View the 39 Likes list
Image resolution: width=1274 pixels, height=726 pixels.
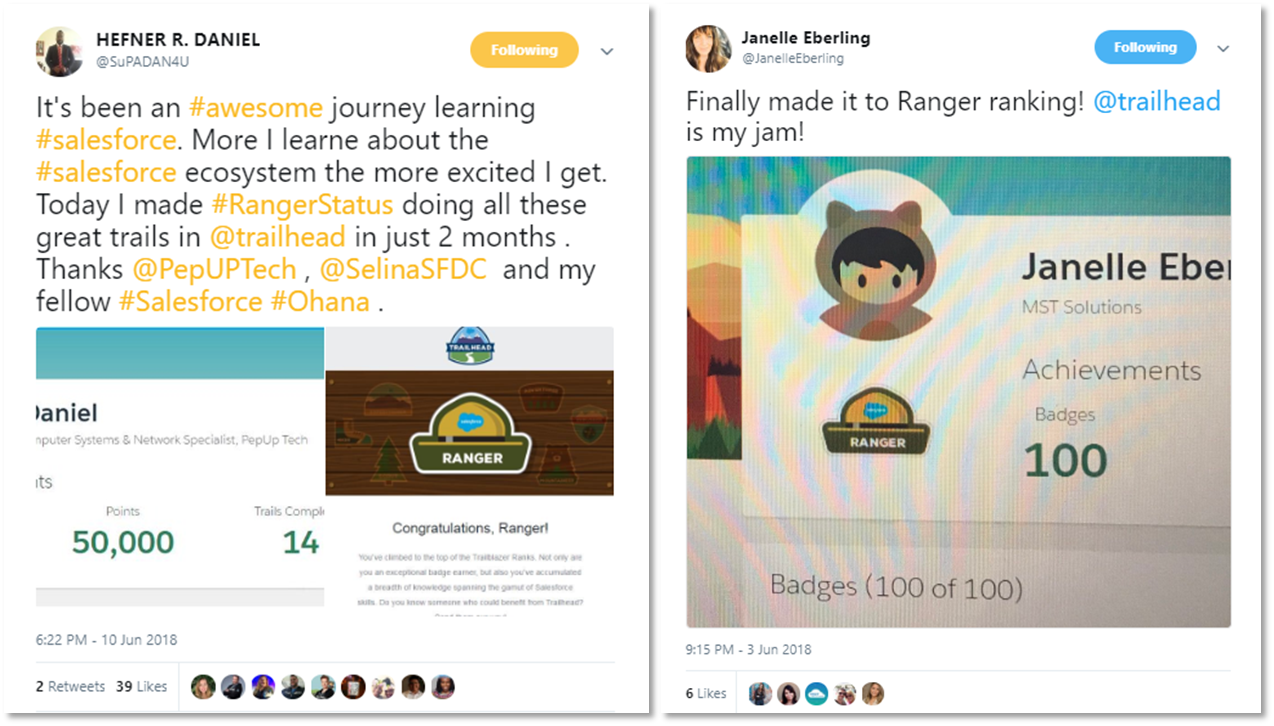[141, 686]
